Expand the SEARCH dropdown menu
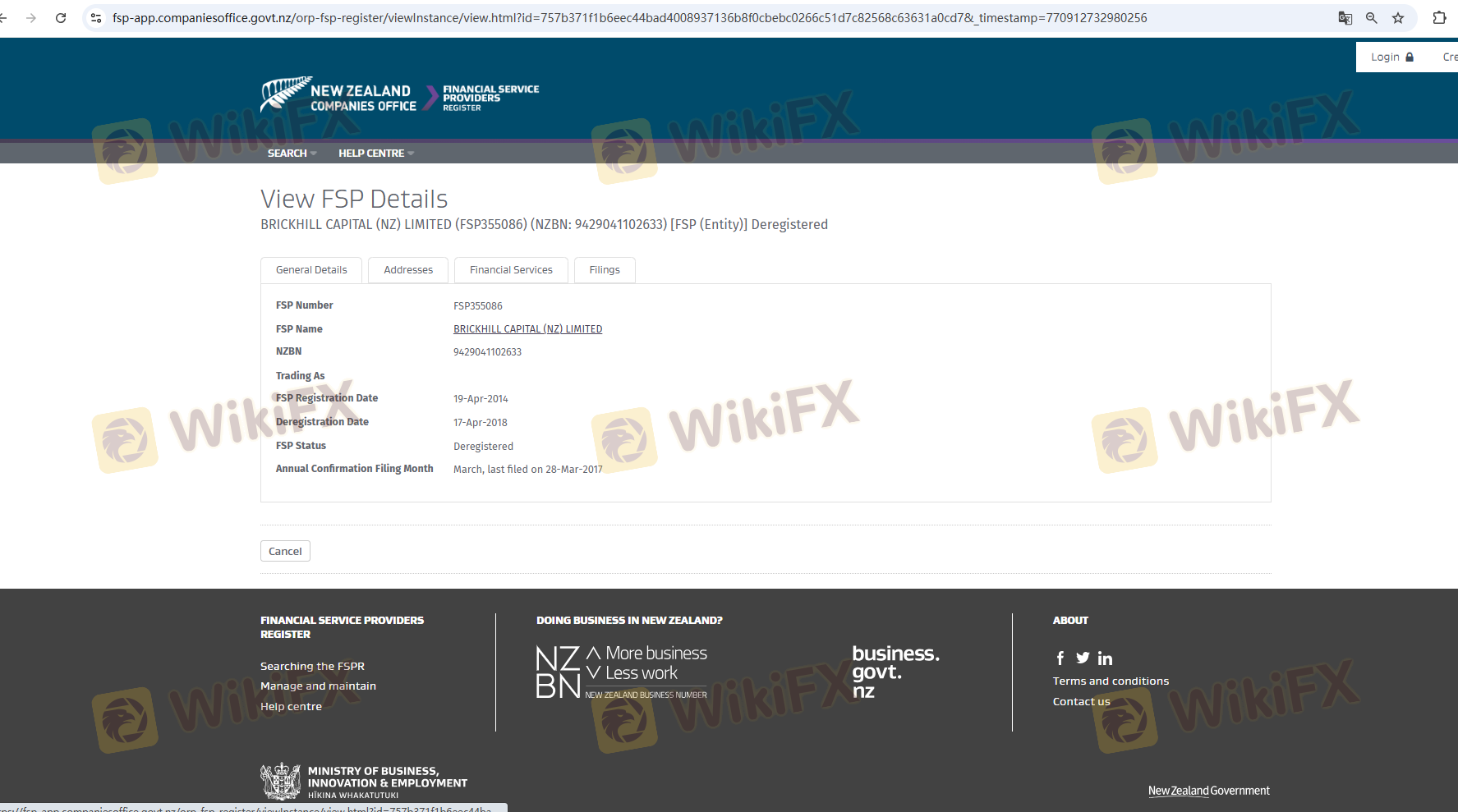Viewport: 1458px width, 812px height. pyautogui.click(x=292, y=154)
